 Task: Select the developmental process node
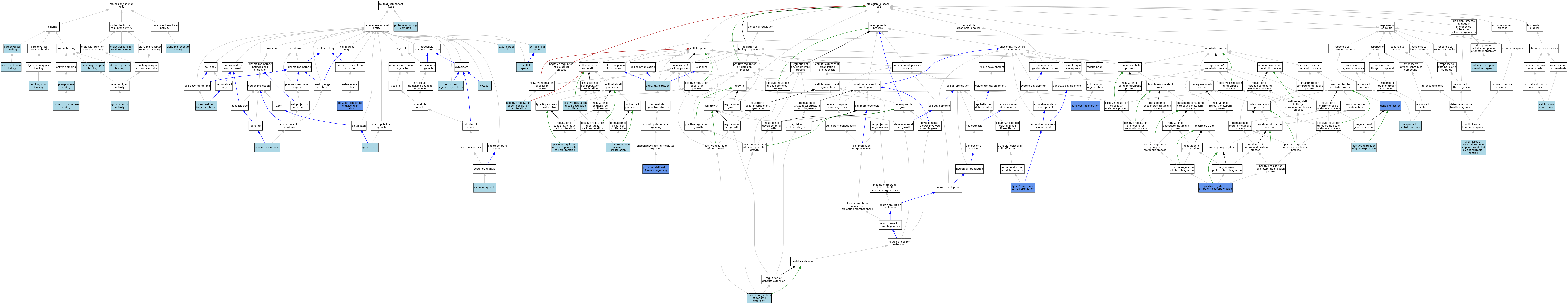(x=878, y=27)
